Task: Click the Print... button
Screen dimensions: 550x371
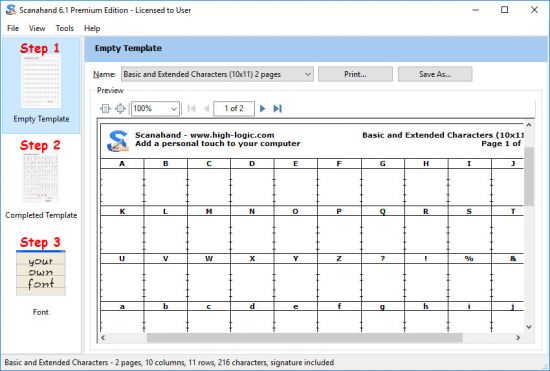Action: point(355,74)
